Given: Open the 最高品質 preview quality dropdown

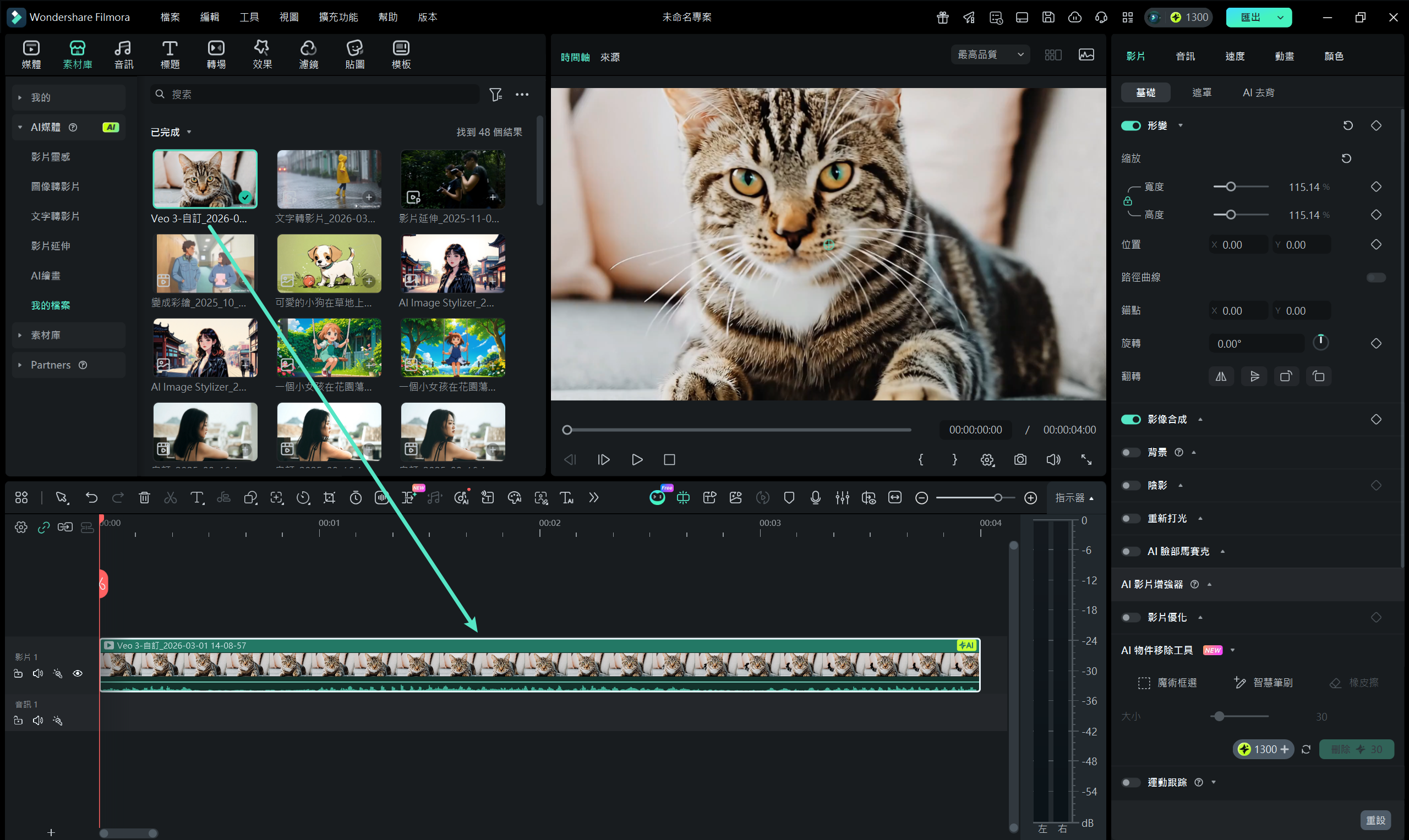Looking at the screenshot, I should (x=990, y=55).
